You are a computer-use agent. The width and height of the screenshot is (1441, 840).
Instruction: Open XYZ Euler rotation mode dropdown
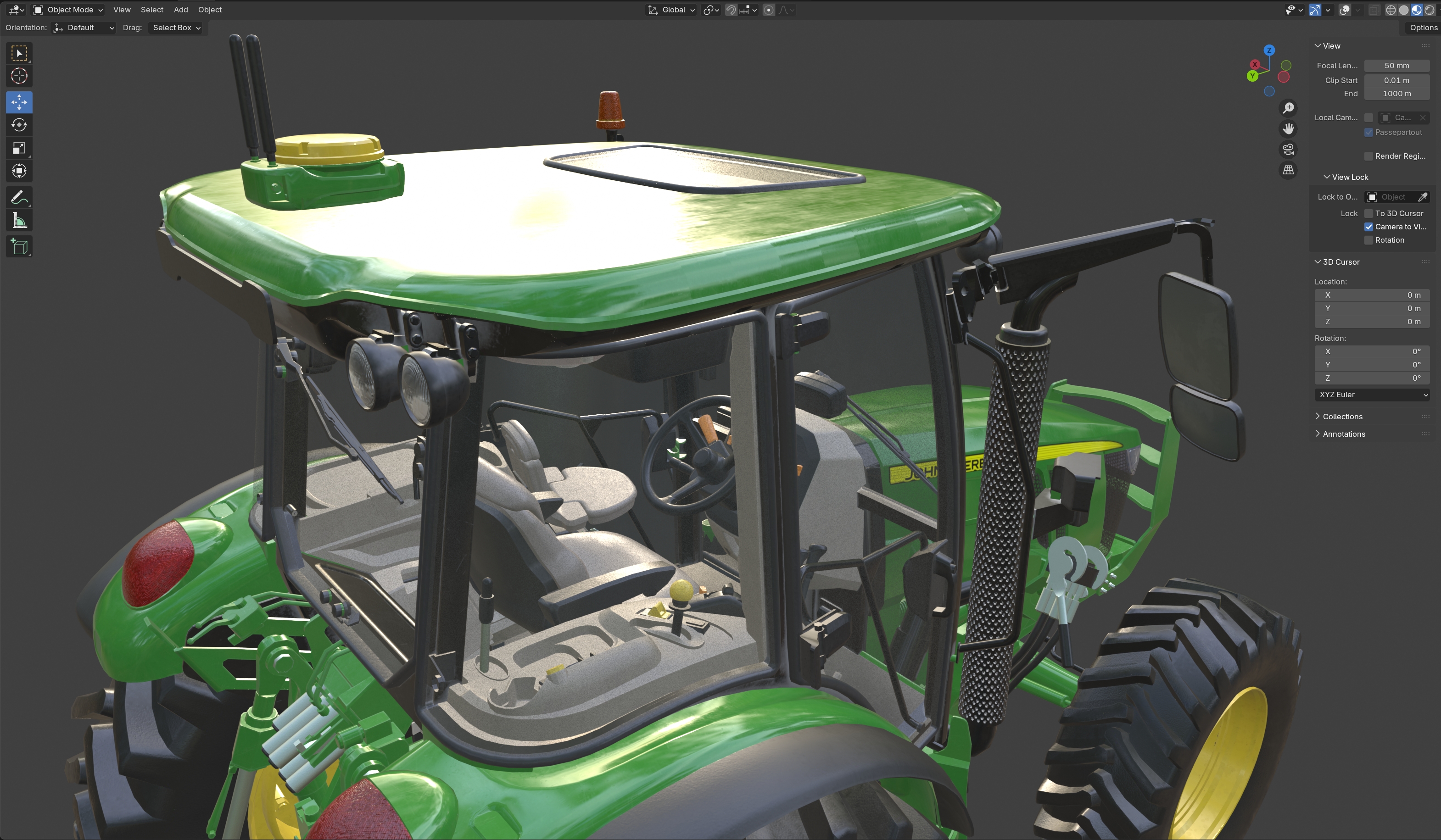coord(1372,395)
